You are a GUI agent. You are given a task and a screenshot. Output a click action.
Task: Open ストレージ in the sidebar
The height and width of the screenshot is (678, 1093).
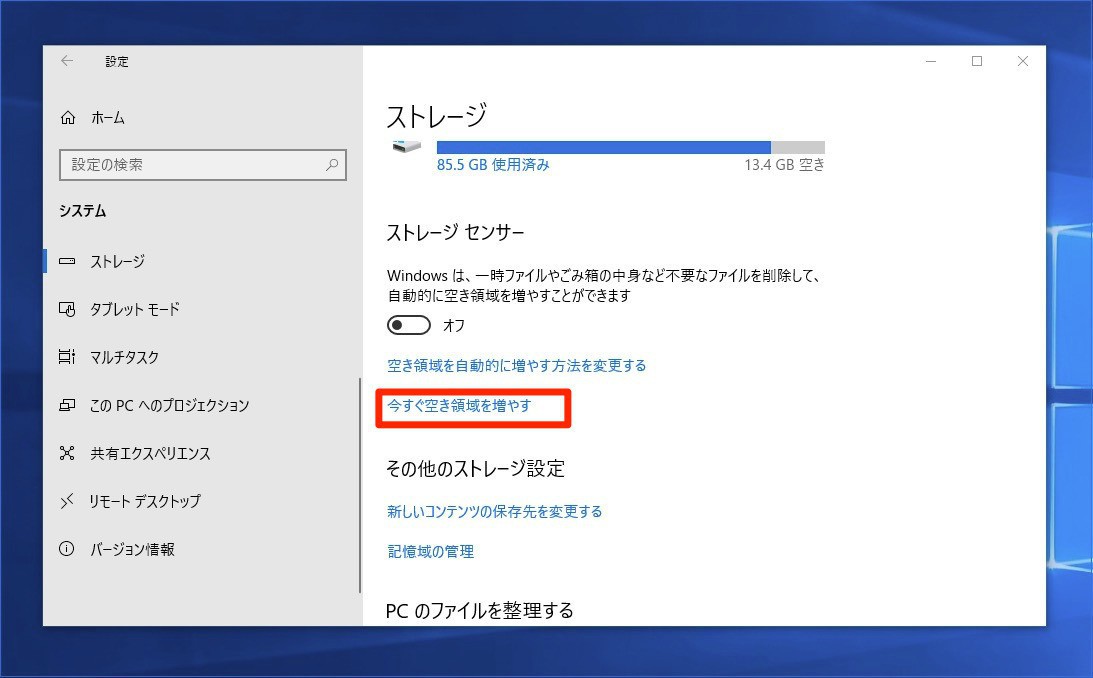click(x=117, y=261)
